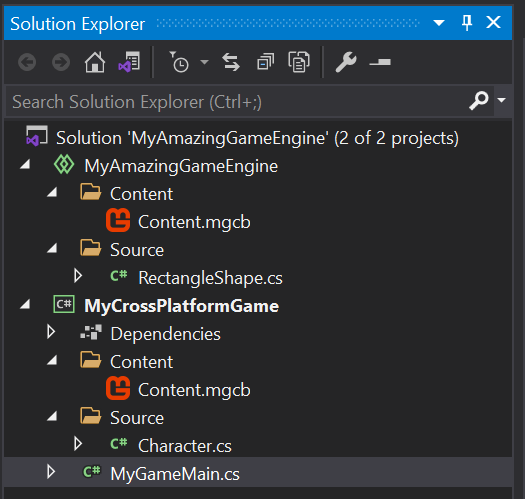Toggle auto-hide pin on Solution Explorer

click(467, 23)
